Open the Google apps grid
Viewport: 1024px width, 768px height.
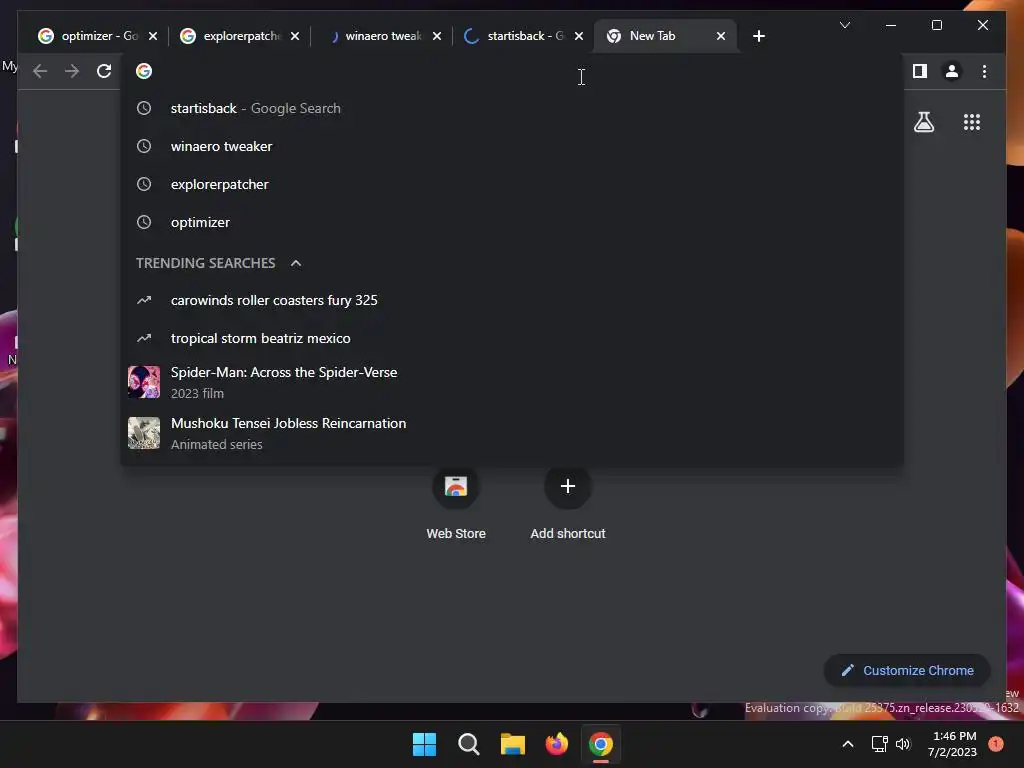click(972, 122)
